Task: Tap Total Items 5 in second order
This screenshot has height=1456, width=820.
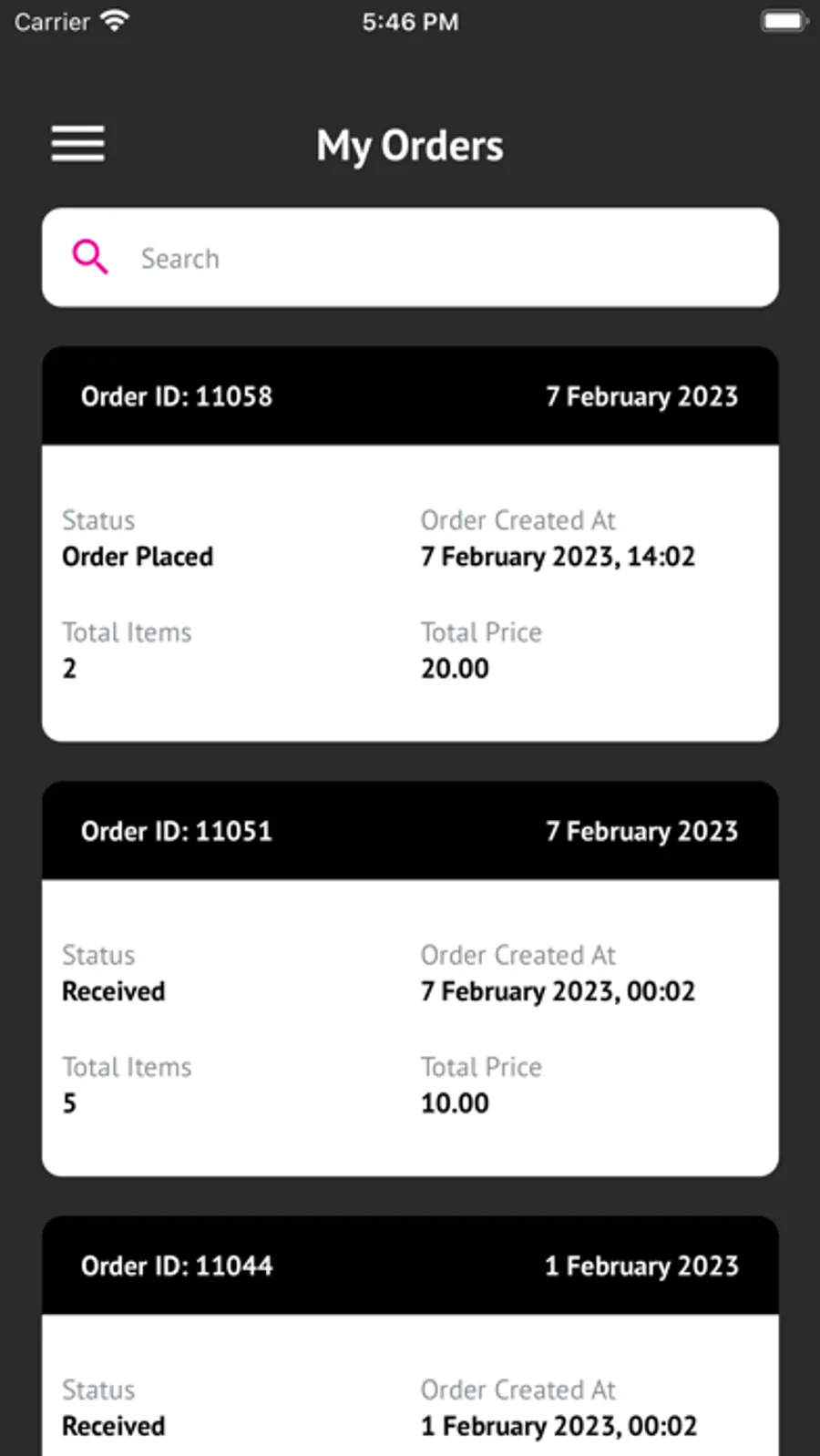Action: (69, 1103)
